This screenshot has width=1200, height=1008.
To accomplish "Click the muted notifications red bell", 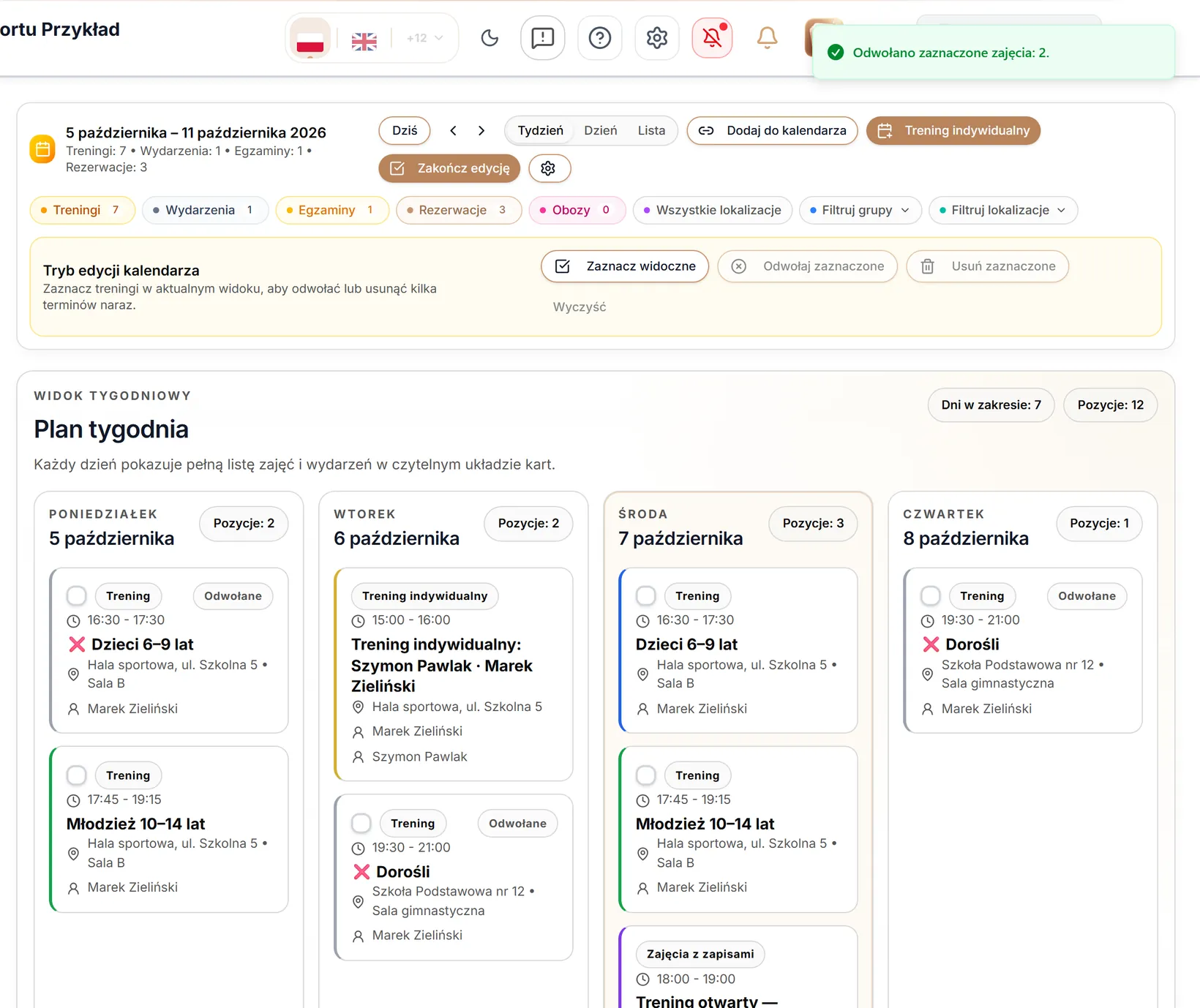I will click(x=713, y=37).
